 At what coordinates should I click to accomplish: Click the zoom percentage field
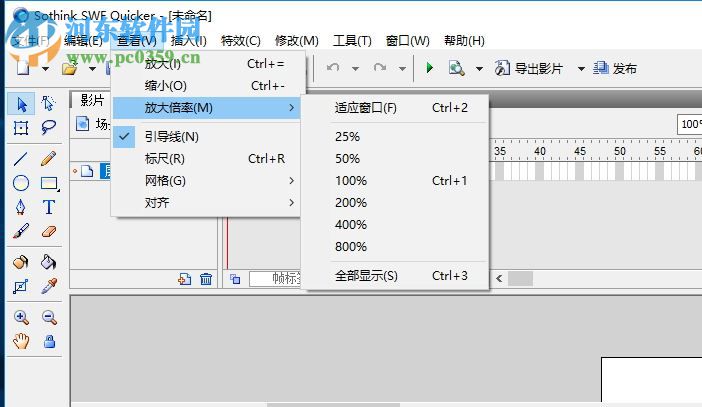(689, 124)
